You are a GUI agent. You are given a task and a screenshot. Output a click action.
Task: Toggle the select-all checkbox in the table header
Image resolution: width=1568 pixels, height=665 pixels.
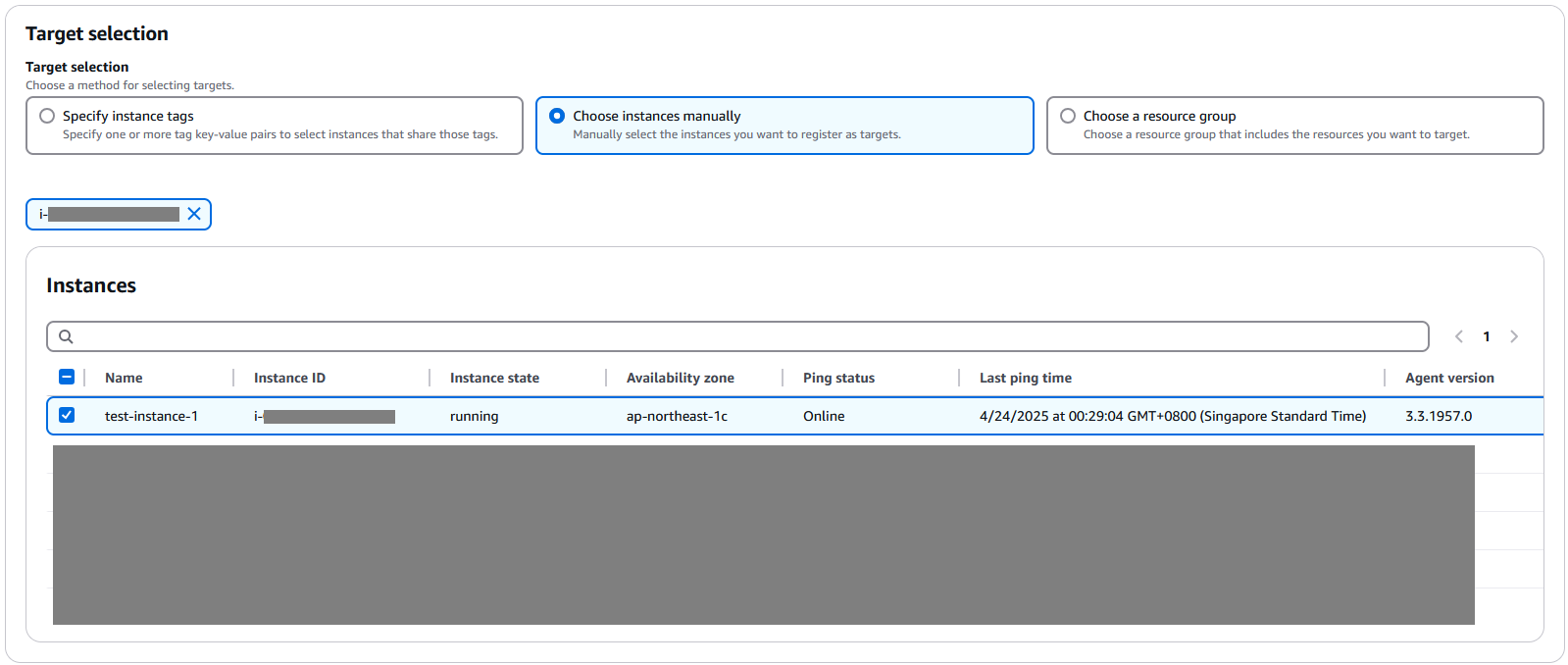(67, 377)
